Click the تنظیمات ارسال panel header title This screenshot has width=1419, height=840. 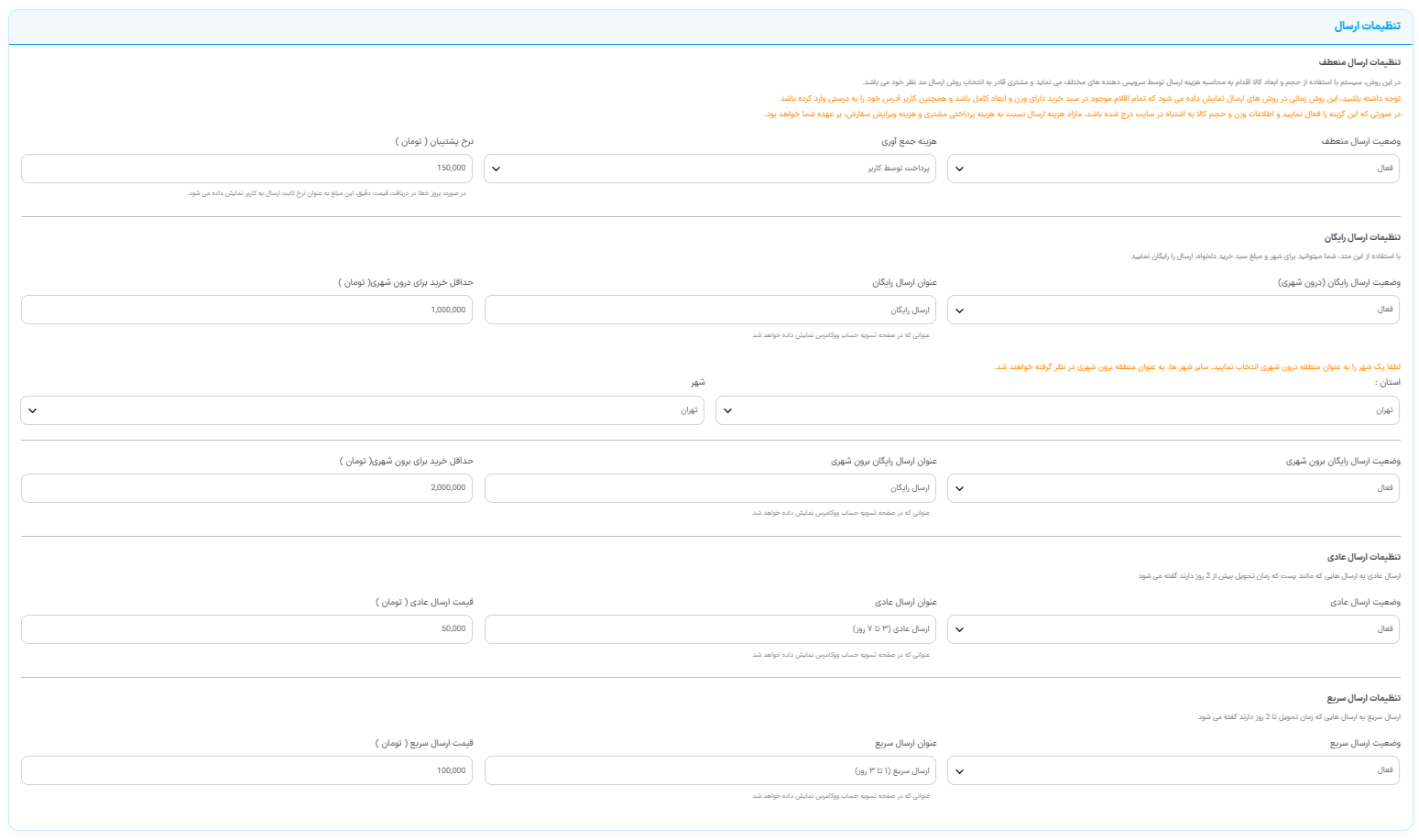[x=1367, y=26]
